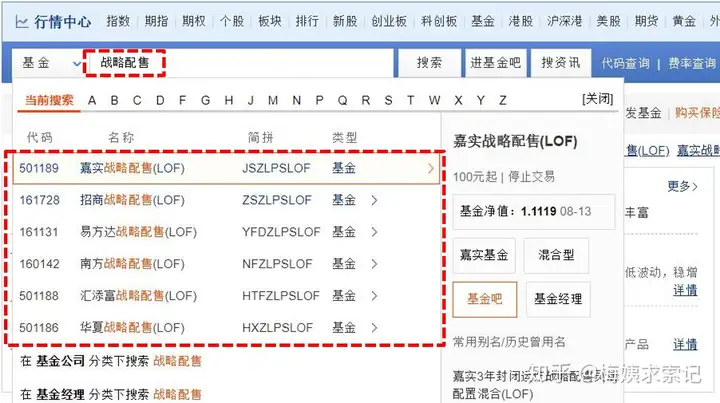Select 501188 汇添富战略配售(LOF) result
Viewport: 720px width, 403px height.
[x=226, y=296]
